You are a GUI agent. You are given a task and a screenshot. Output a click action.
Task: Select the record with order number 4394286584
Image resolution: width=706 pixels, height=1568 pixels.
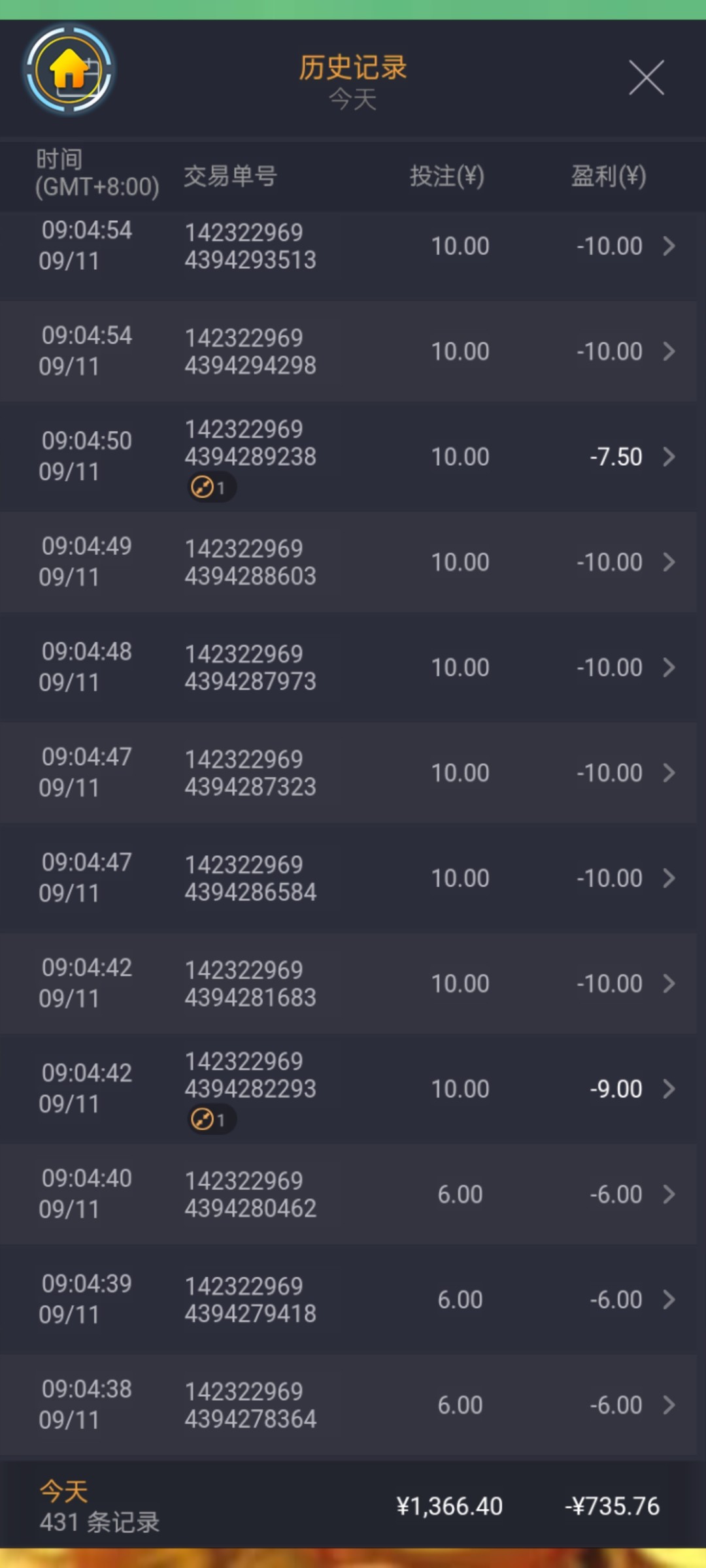[x=250, y=878]
